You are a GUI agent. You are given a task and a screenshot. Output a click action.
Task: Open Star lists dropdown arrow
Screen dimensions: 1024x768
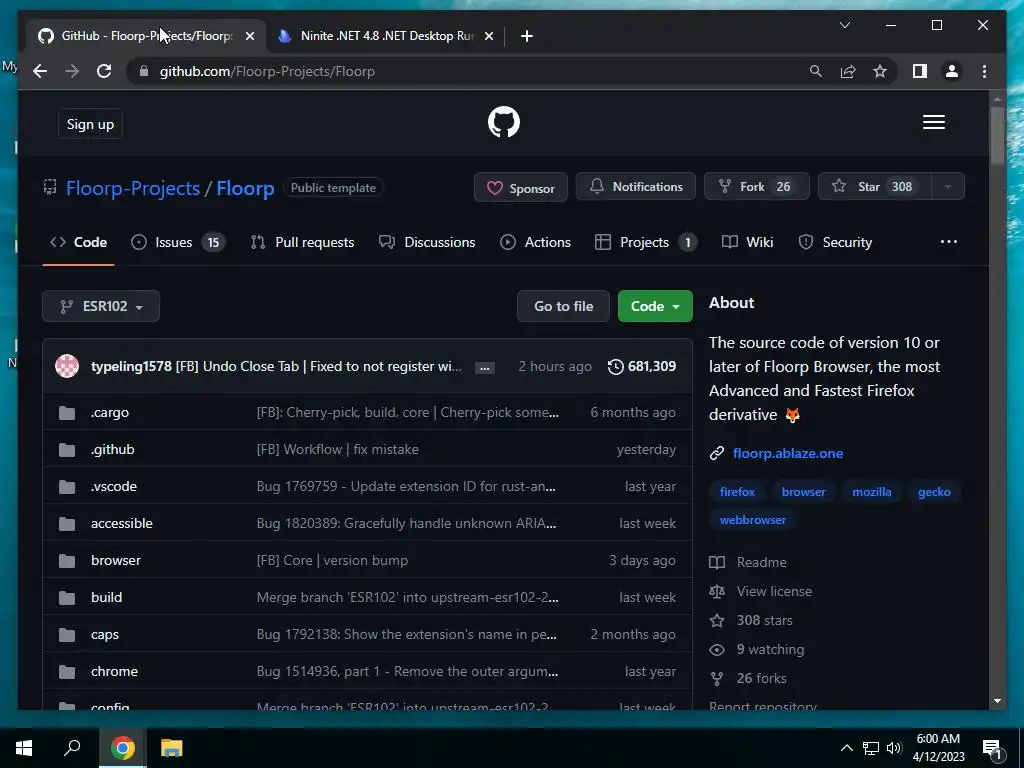tap(948, 187)
